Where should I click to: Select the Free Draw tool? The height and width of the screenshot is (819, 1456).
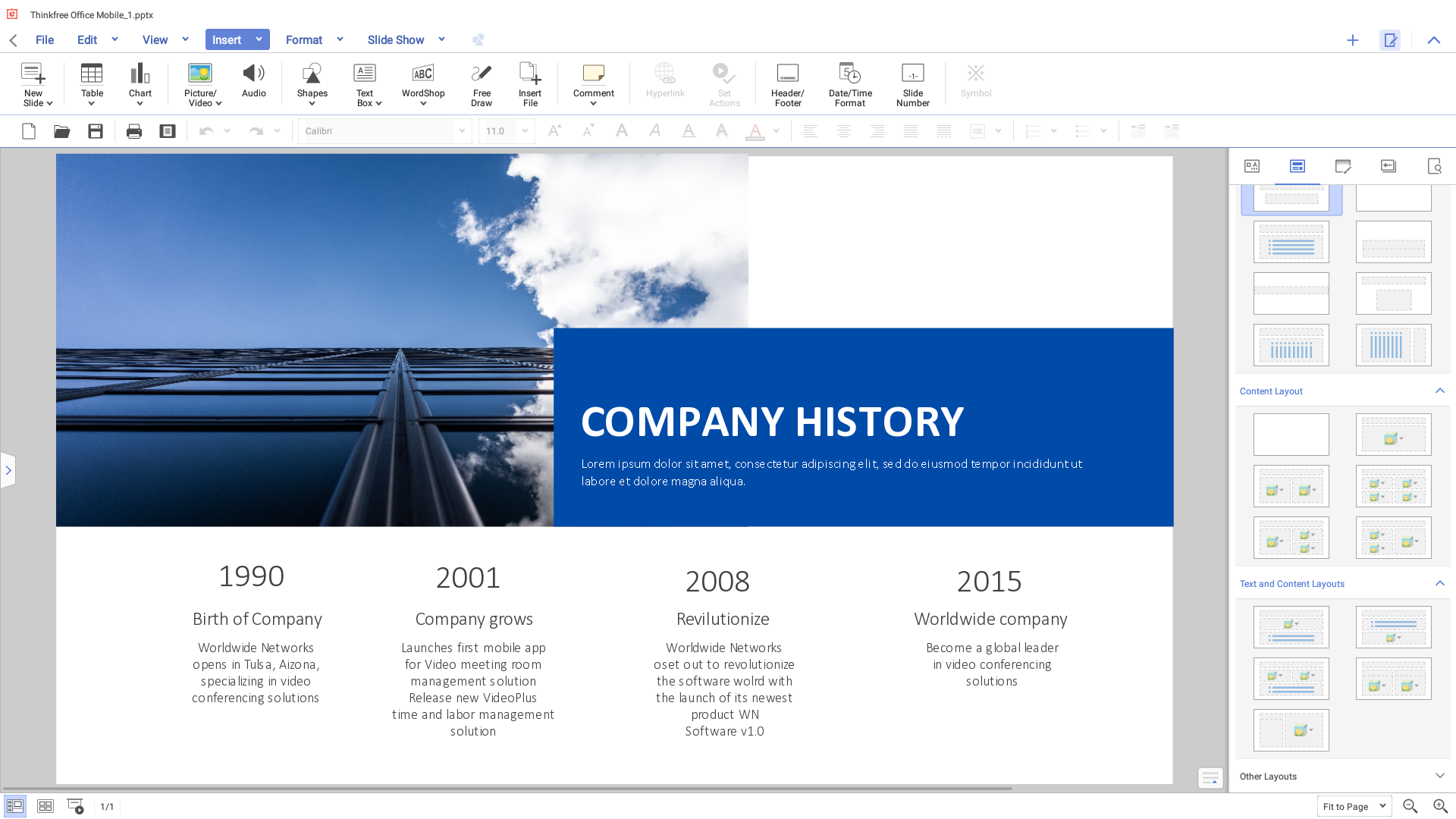(482, 84)
